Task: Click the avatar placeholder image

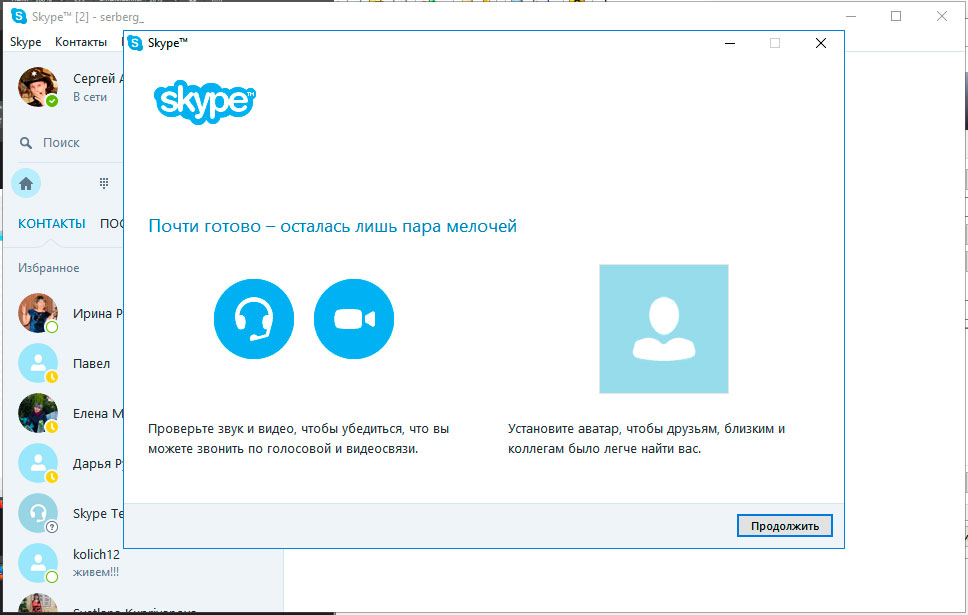Action: coord(664,329)
